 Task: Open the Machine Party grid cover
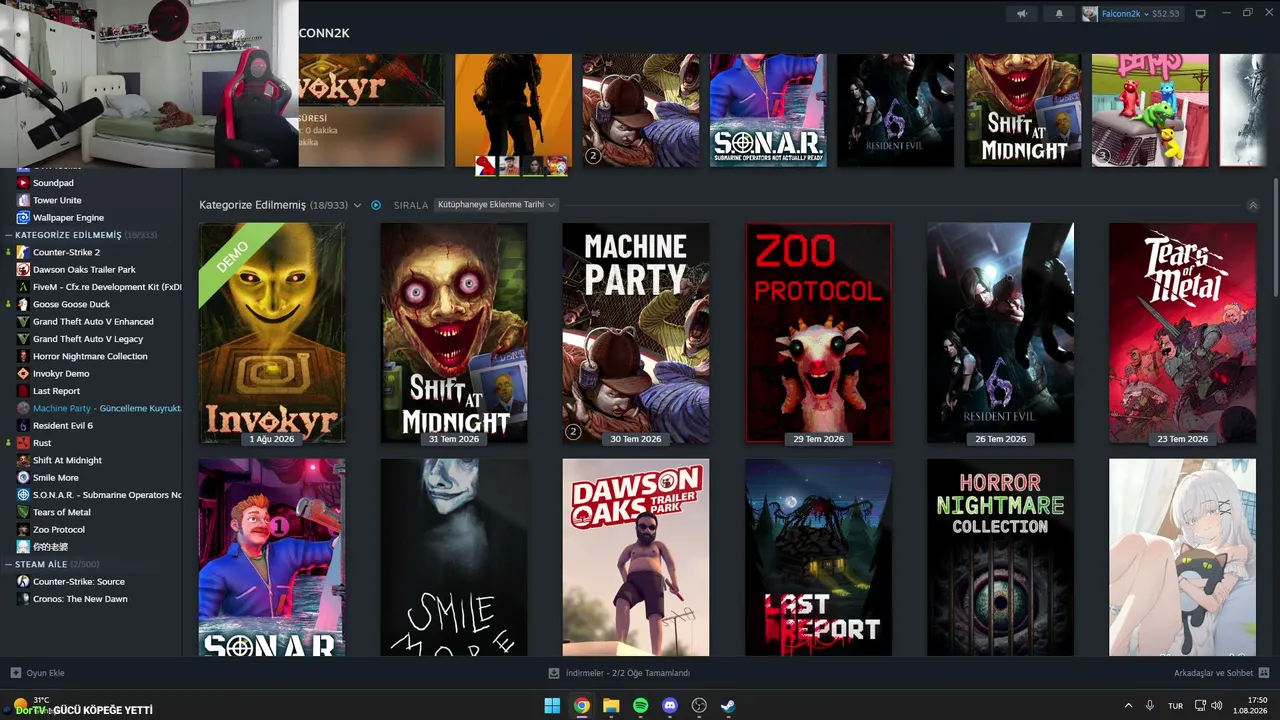(x=636, y=332)
